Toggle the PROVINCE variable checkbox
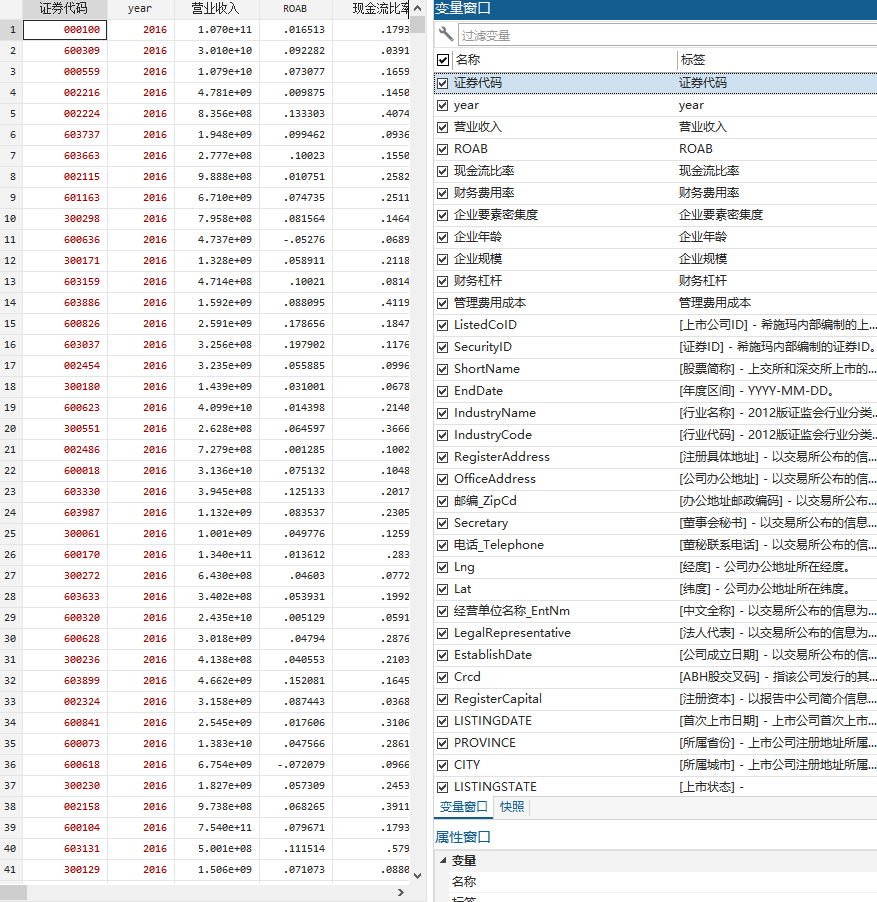Screen dimensions: 877x902 tap(443, 743)
